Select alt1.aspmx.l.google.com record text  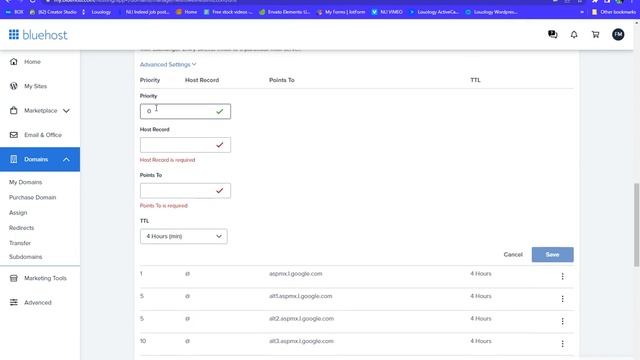pos(300,296)
